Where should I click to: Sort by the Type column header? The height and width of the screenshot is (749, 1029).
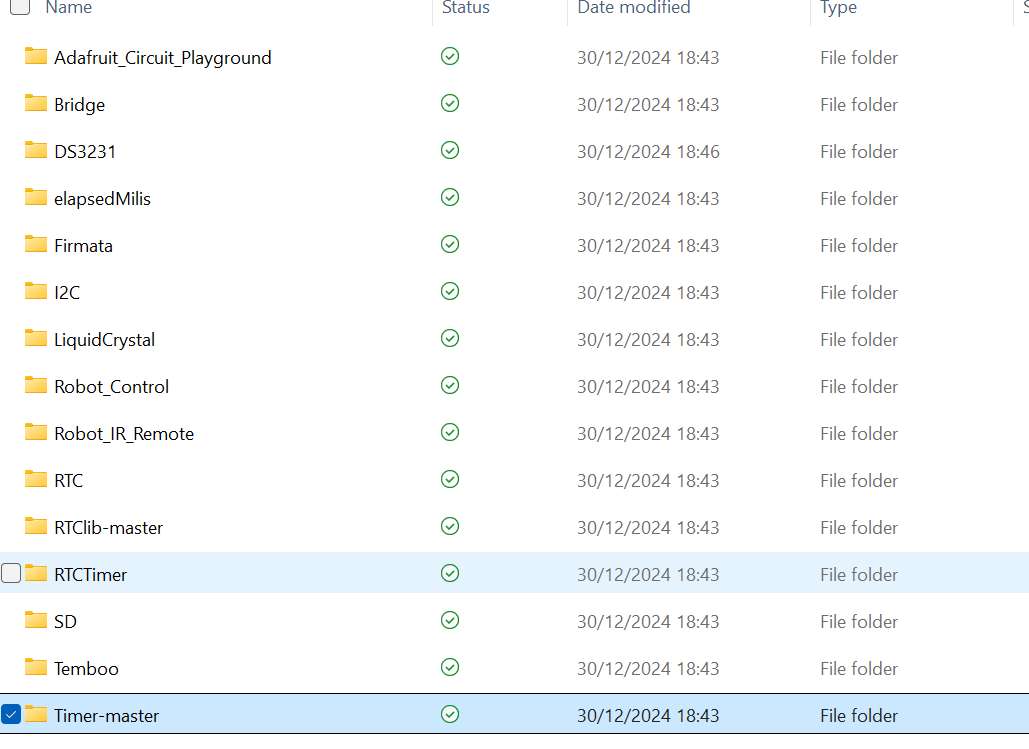pyautogui.click(x=839, y=7)
